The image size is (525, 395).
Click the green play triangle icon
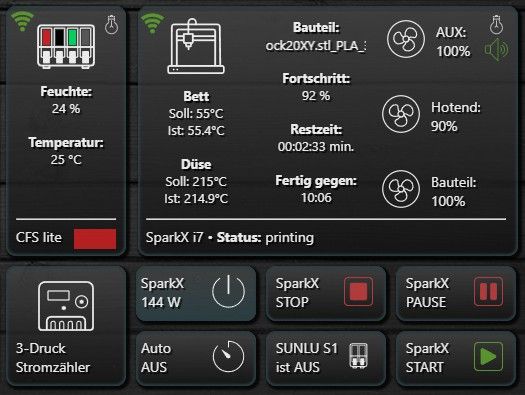[x=489, y=356]
